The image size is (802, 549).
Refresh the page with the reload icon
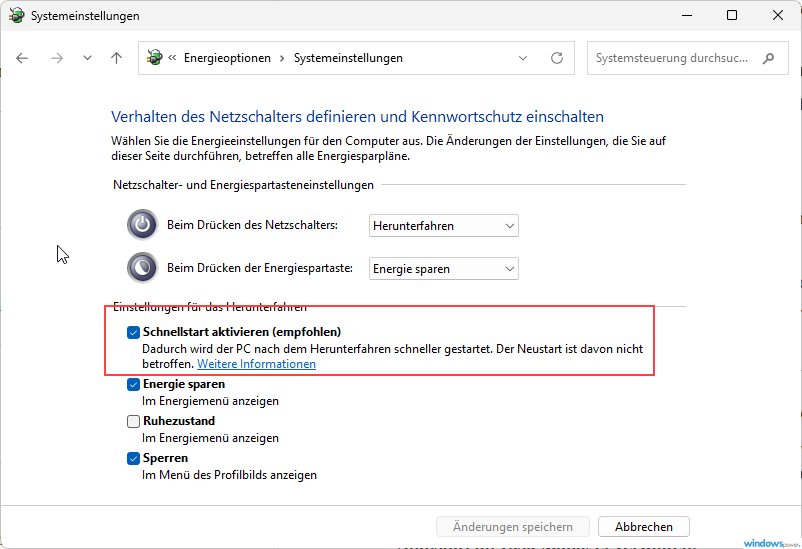[557, 58]
